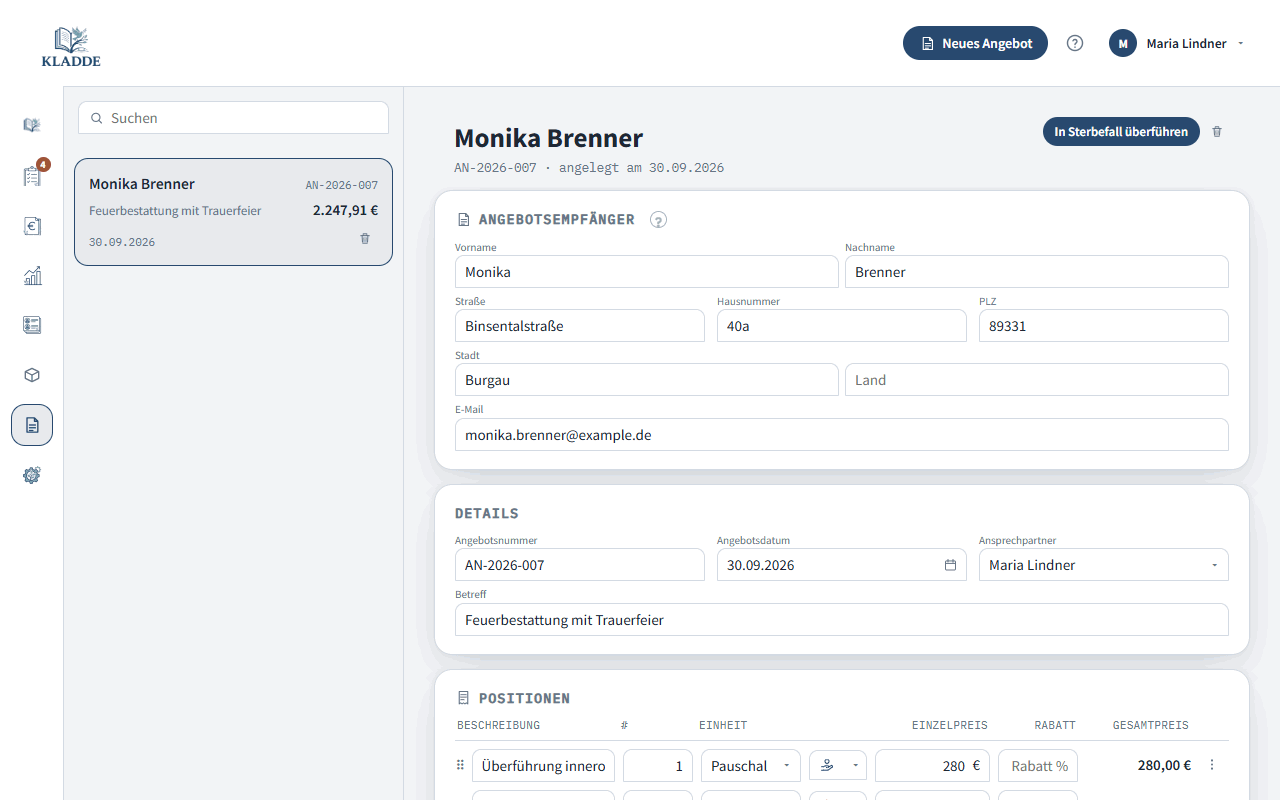Image resolution: width=1280 pixels, height=800 pixels.
Task: Open the contacts card sidebar icon
Action: pos(32,325)
